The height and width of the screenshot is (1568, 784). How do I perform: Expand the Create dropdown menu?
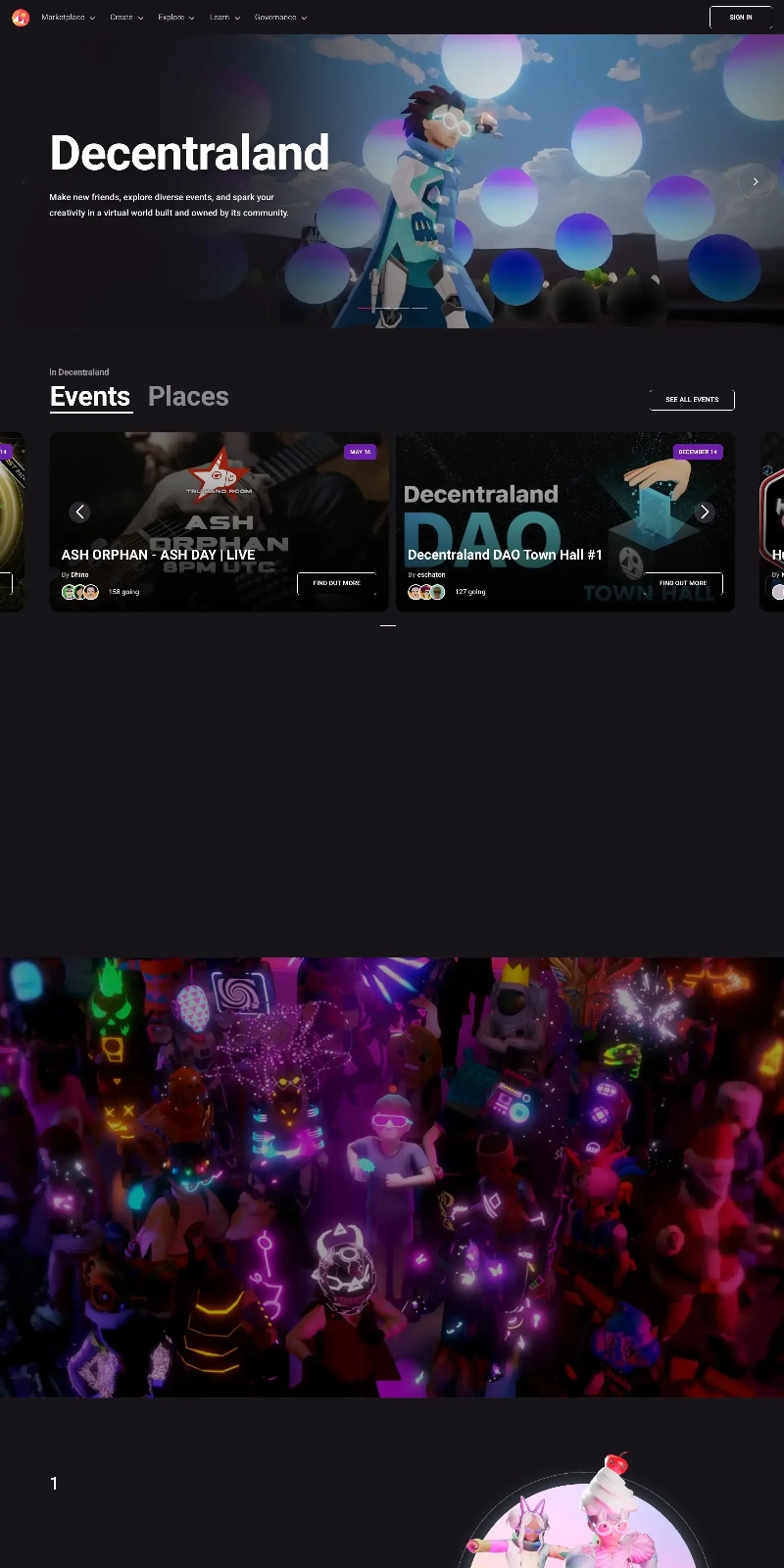pyautogui.click(x=126, y=18)
